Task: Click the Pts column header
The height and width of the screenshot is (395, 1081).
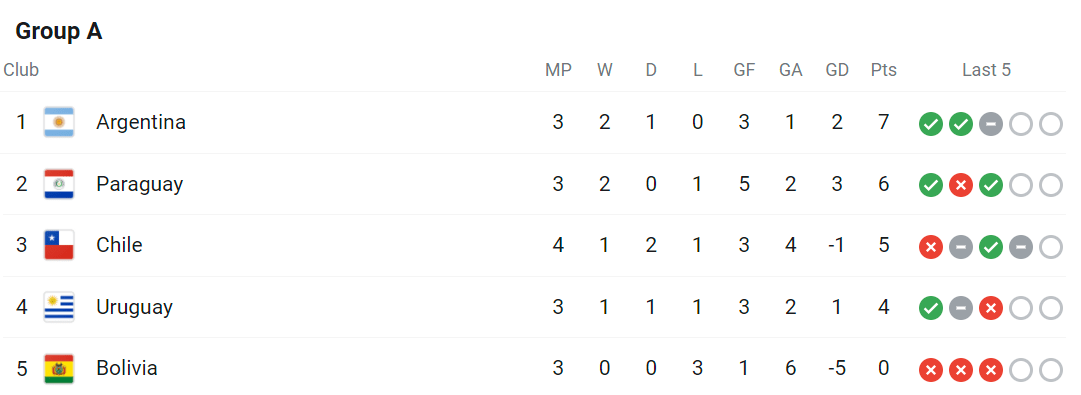Action: (884, 70)
